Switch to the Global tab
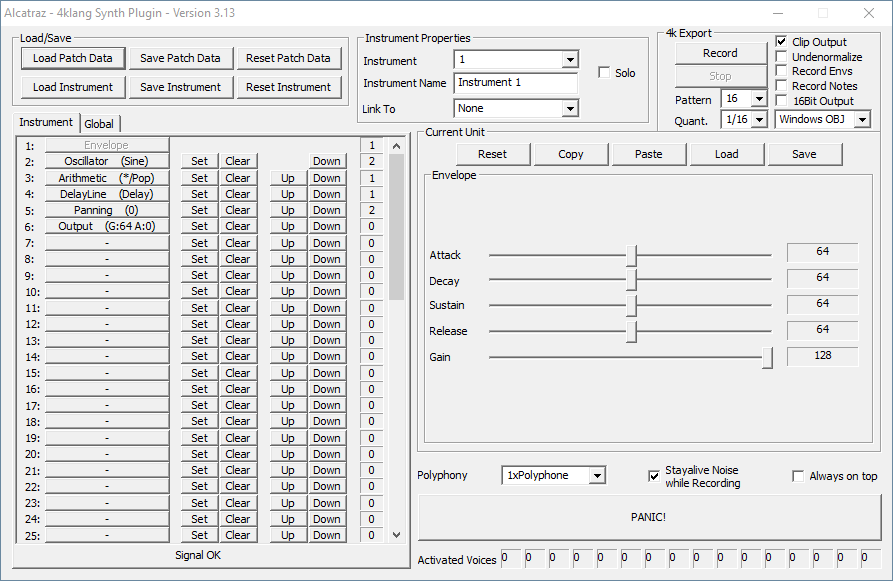 click(99, 124)
